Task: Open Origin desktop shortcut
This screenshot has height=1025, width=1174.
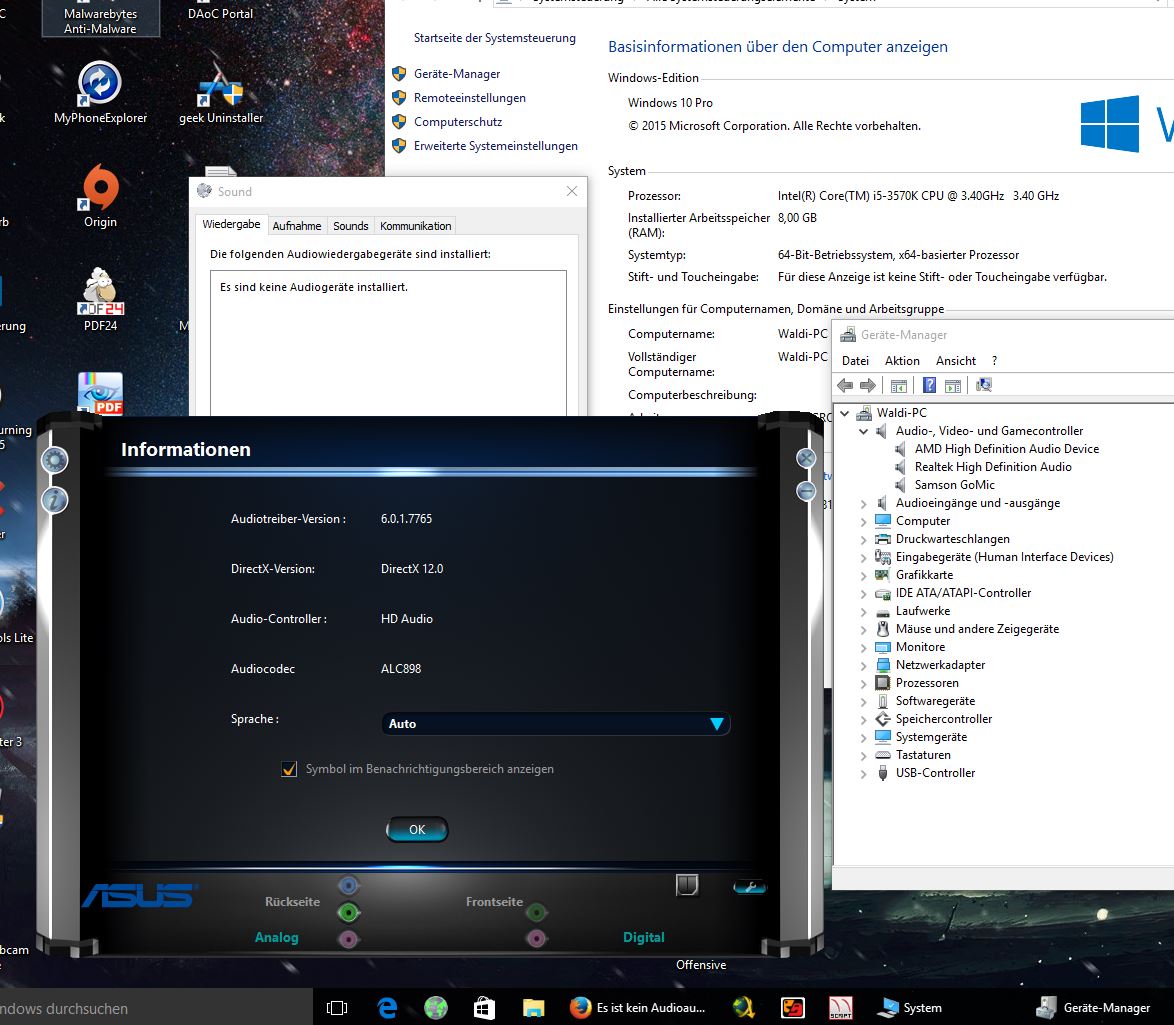Action: (100, 196)
